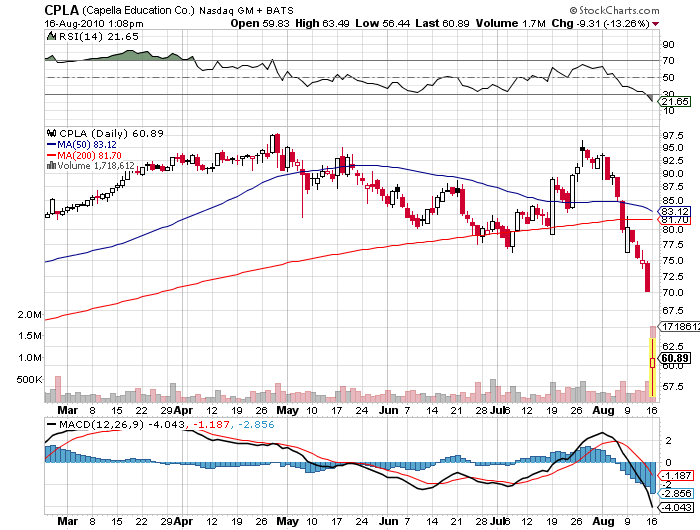700x530 pixels.
Task: Click the RSI 50 axis label
Action: (x=668, y=77)
